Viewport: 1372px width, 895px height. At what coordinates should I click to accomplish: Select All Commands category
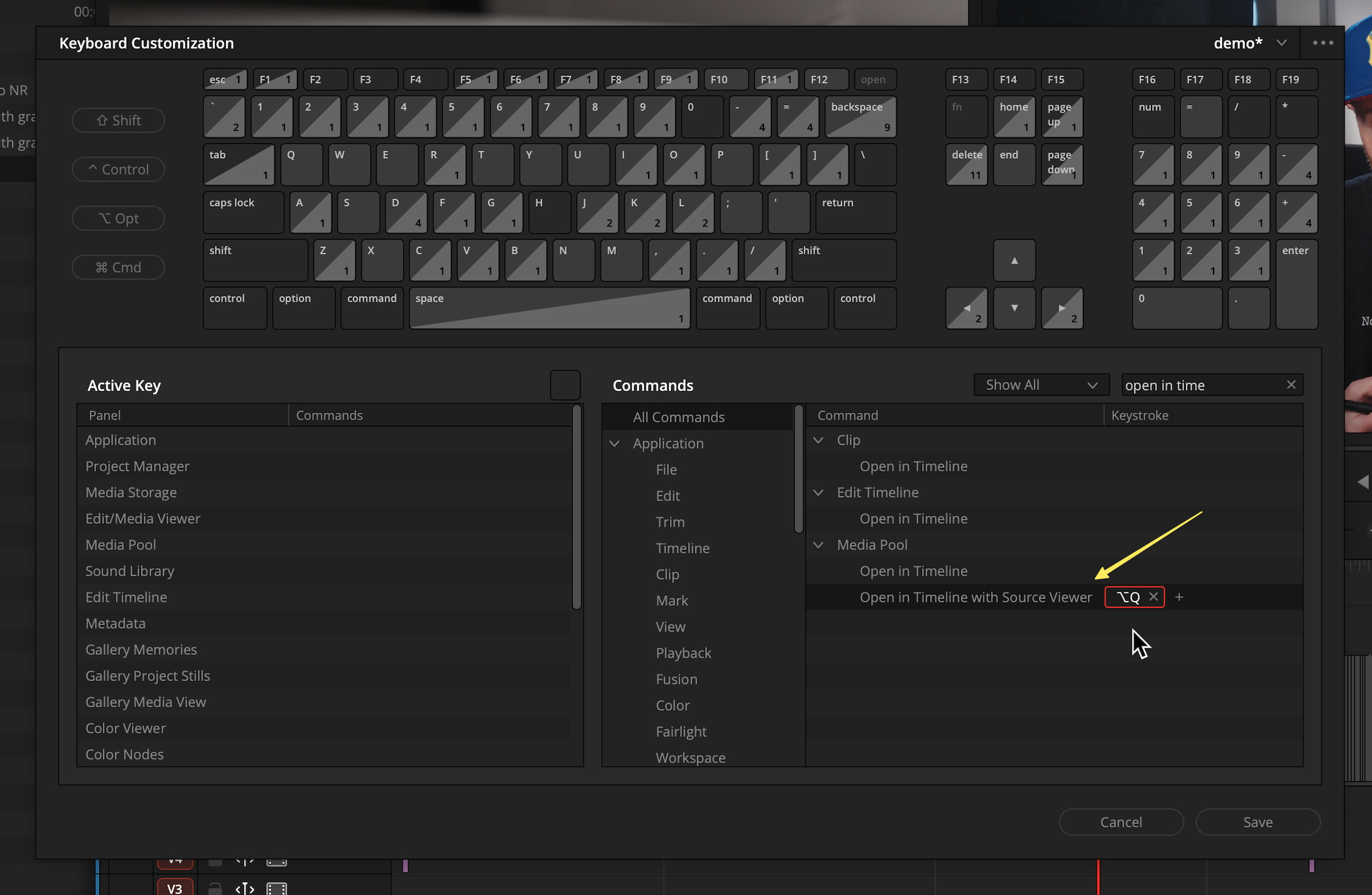pyautogui.click(x=678, y=417)
